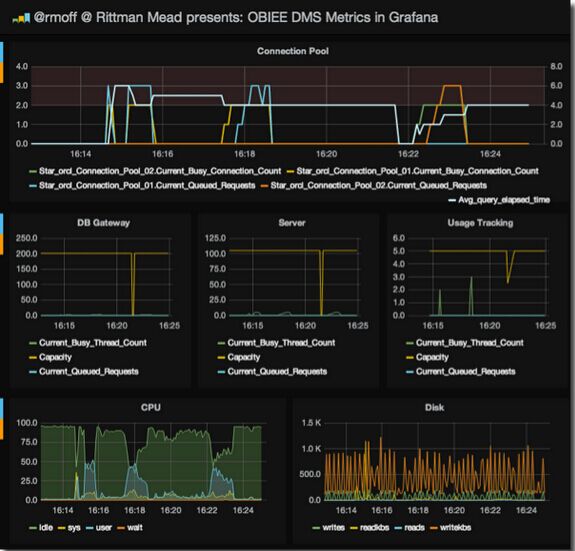Viewport: 575px width, 551px height.
Task: Open the CPU panel title menu
Action: (x=151, y=408)
